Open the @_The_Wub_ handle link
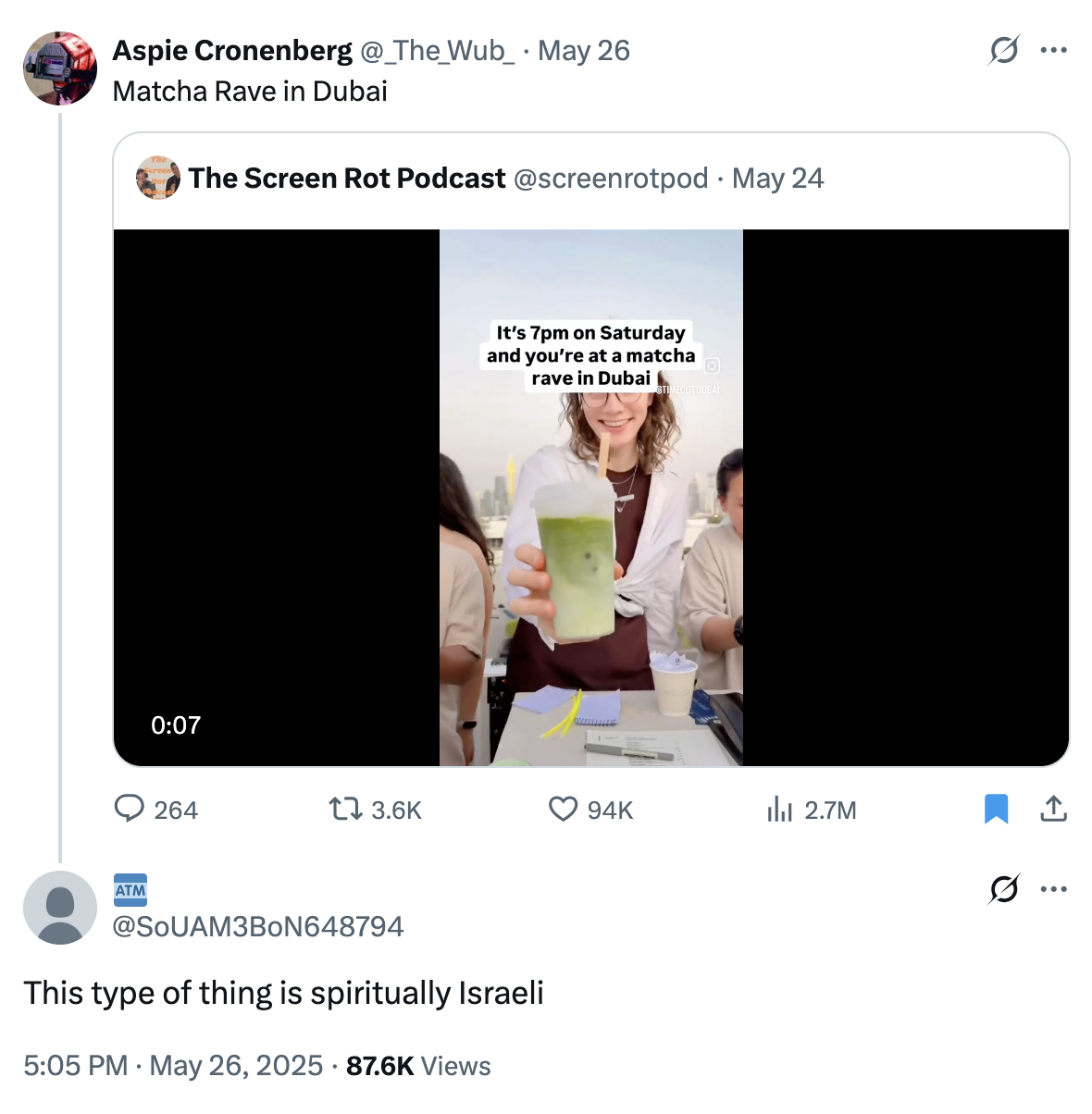The image size is (1092, 1114). [x=437, y=51]
